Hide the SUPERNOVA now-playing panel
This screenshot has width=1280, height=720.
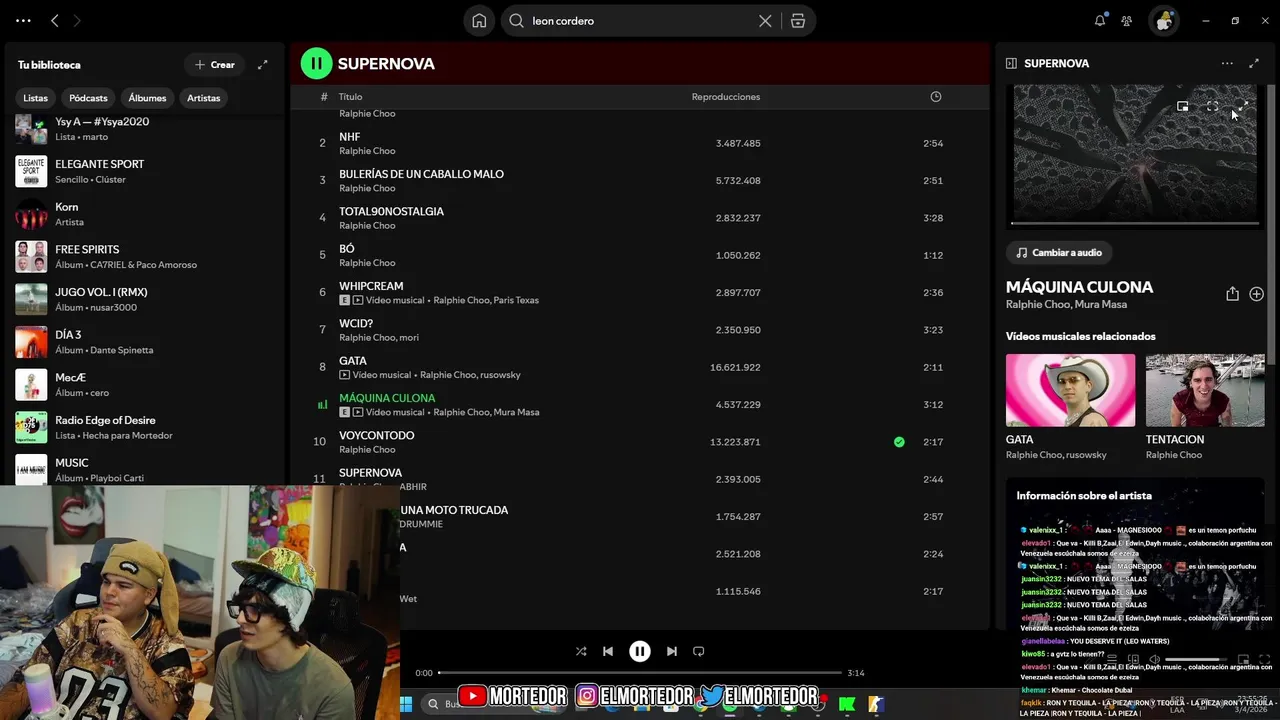[x=1011, y=63]
